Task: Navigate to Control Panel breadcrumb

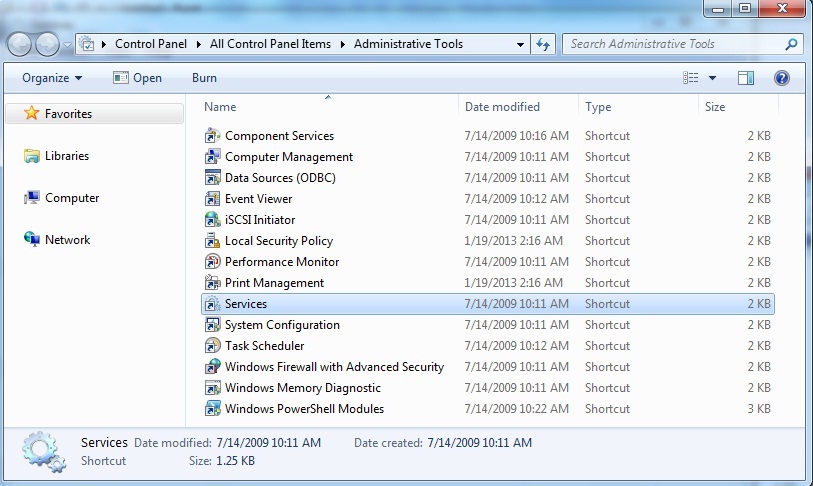Action: point(151,44)
